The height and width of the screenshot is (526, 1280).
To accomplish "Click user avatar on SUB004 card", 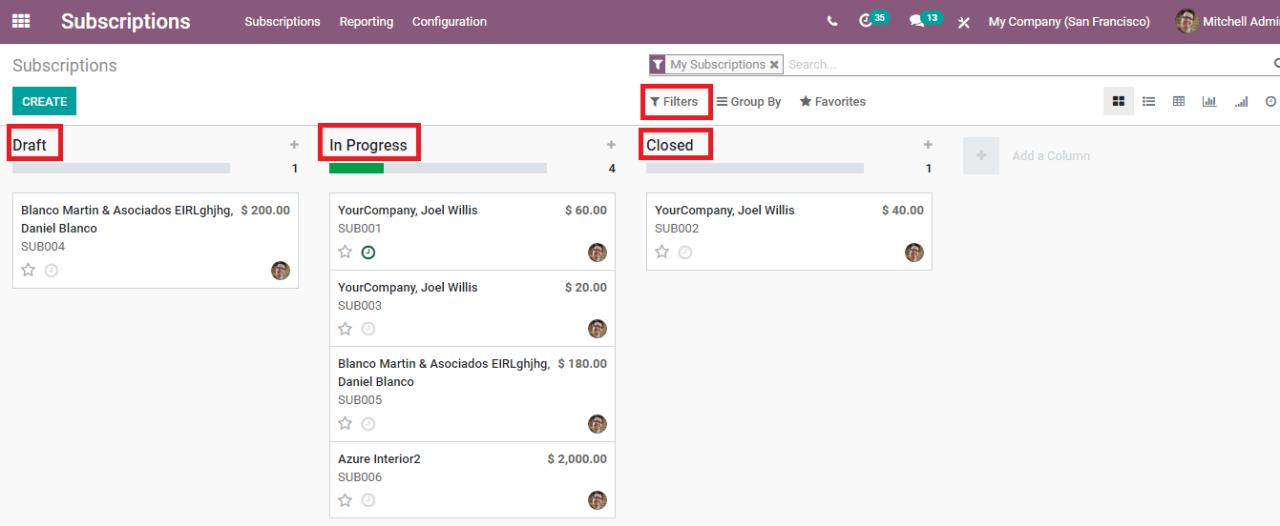I will (281, 270).
